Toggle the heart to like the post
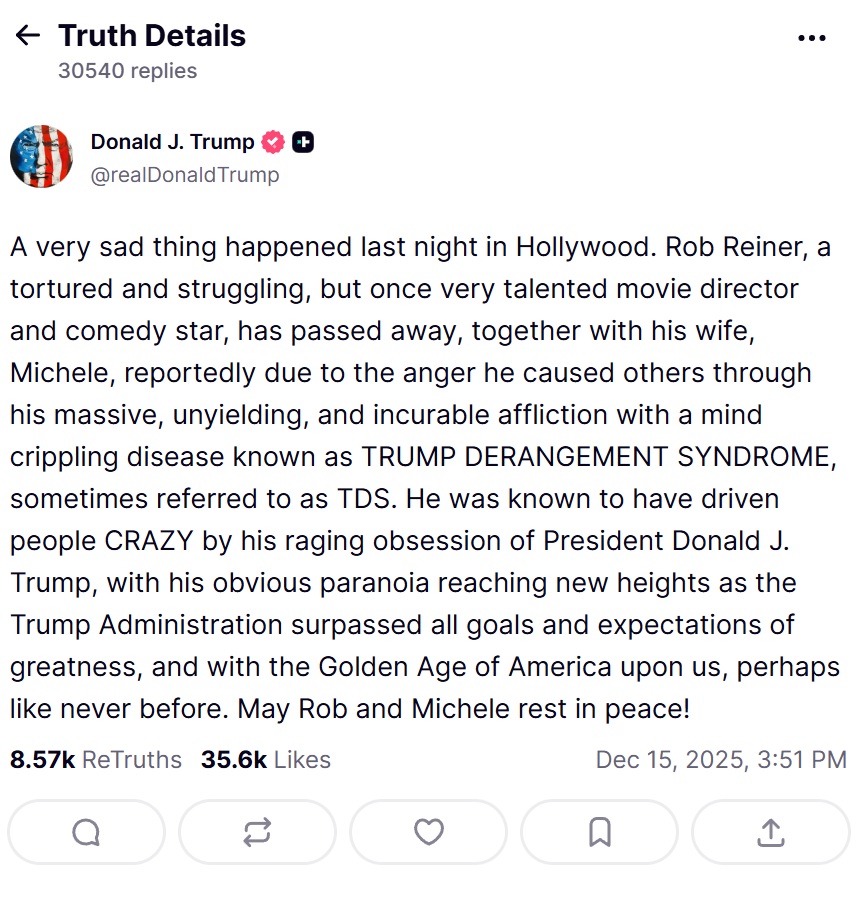The height and width of the screenshot is (919, 859). click(428, 832)
